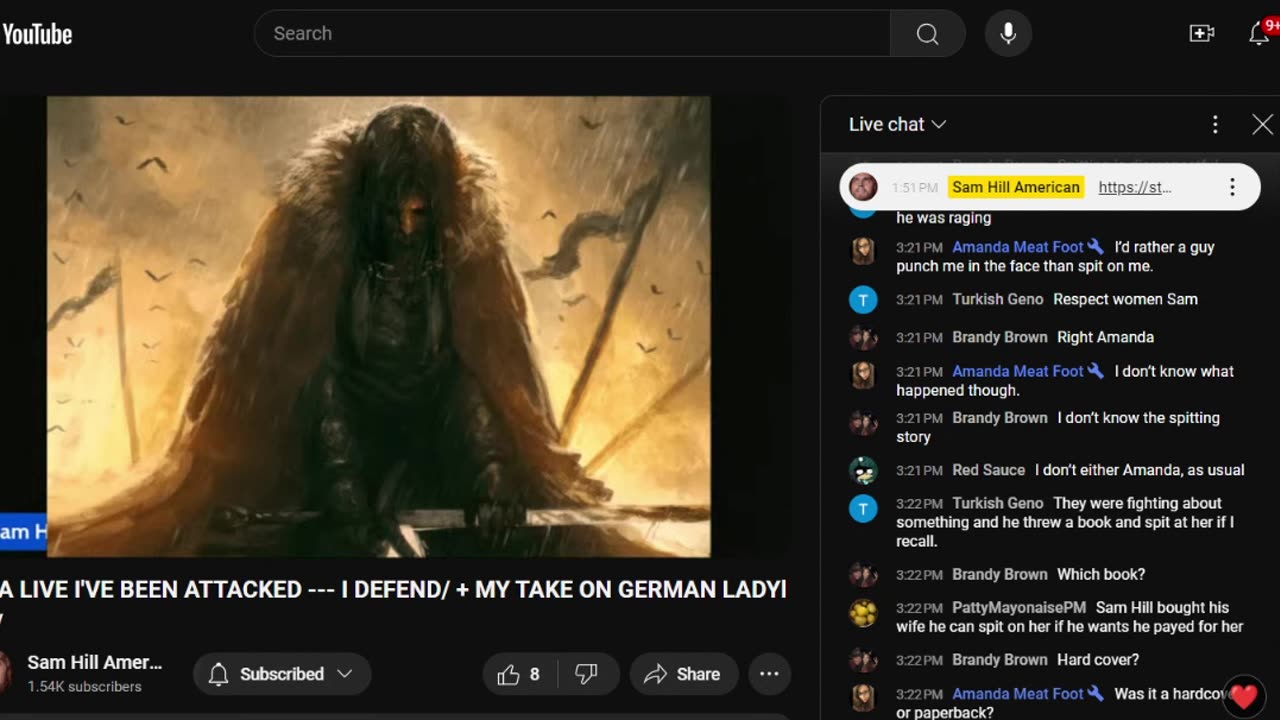Click PattyMayonaisePM 'Sam Hill bought his wife' message
Screen dimensions: 1280x720
(1050, 617)
